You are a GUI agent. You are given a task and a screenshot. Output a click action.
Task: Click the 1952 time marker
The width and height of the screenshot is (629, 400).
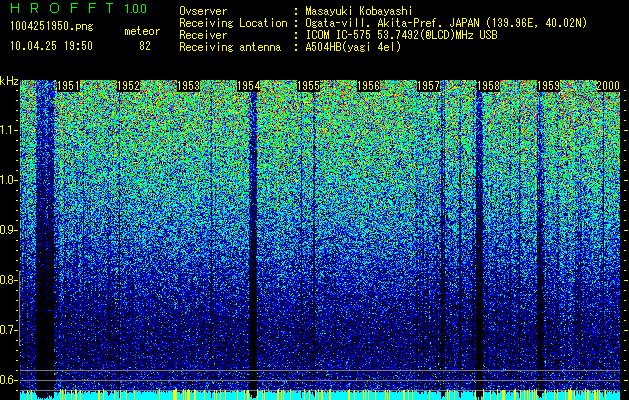click(x=128, y=86)
